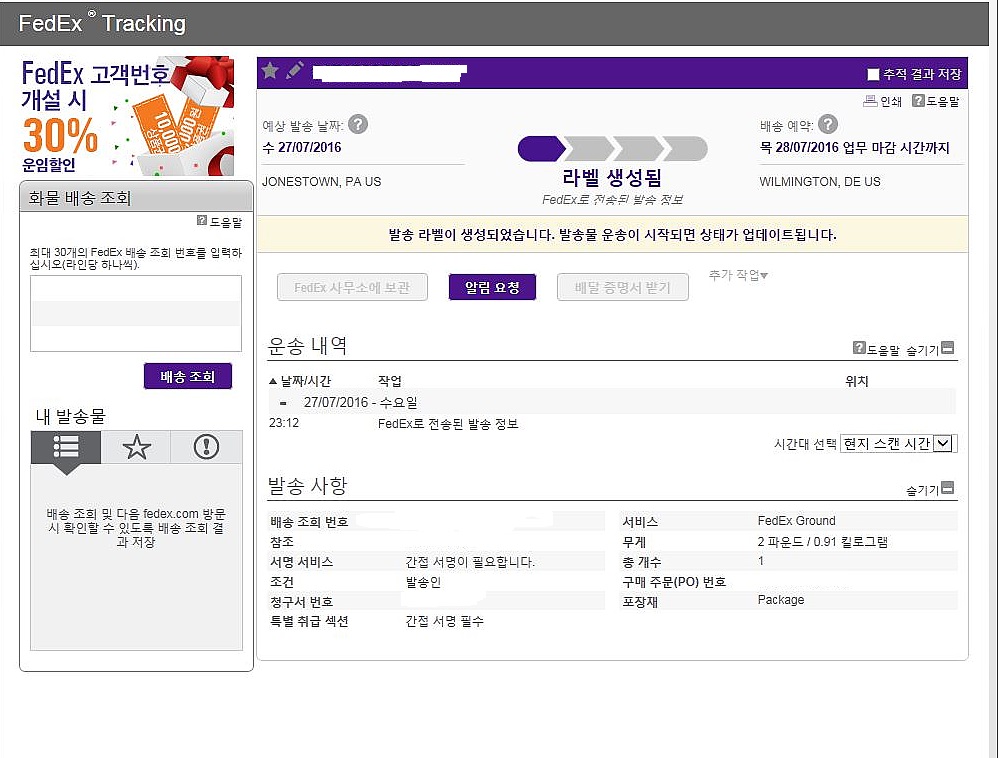The image size is (998, 758).
Task: Collapse 운송 내역 with 숨기기
Action: (930, 349)
